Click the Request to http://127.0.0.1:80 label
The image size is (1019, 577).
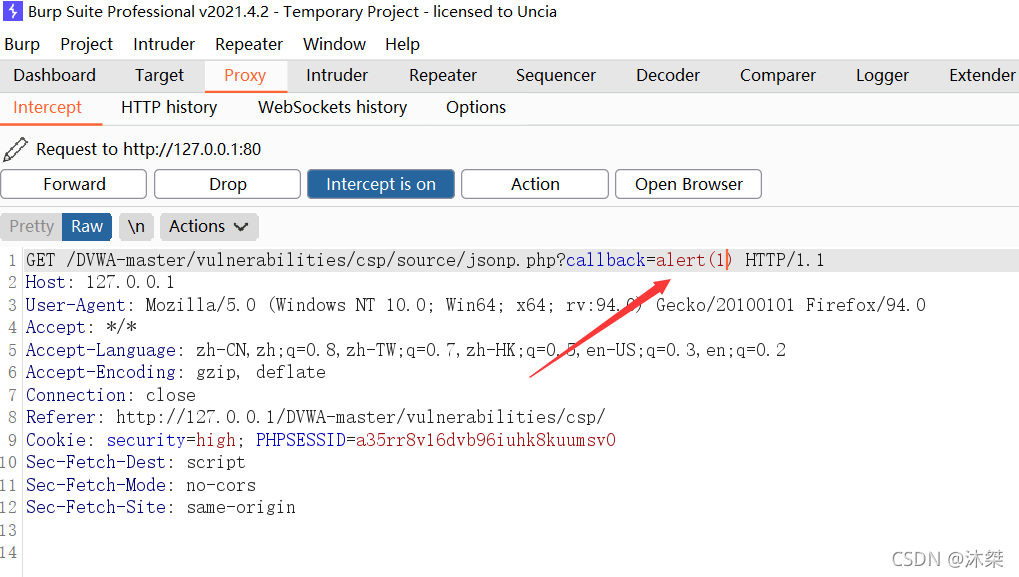(148, 149)
